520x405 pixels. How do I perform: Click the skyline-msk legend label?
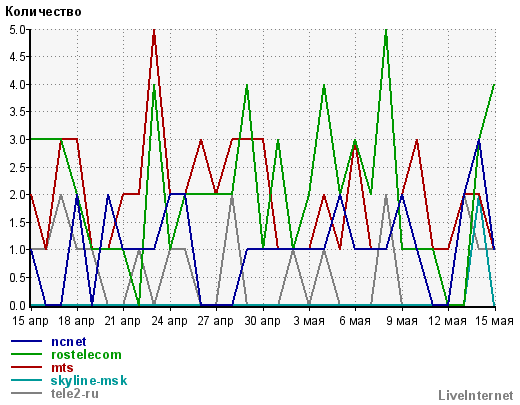[89, 381]
